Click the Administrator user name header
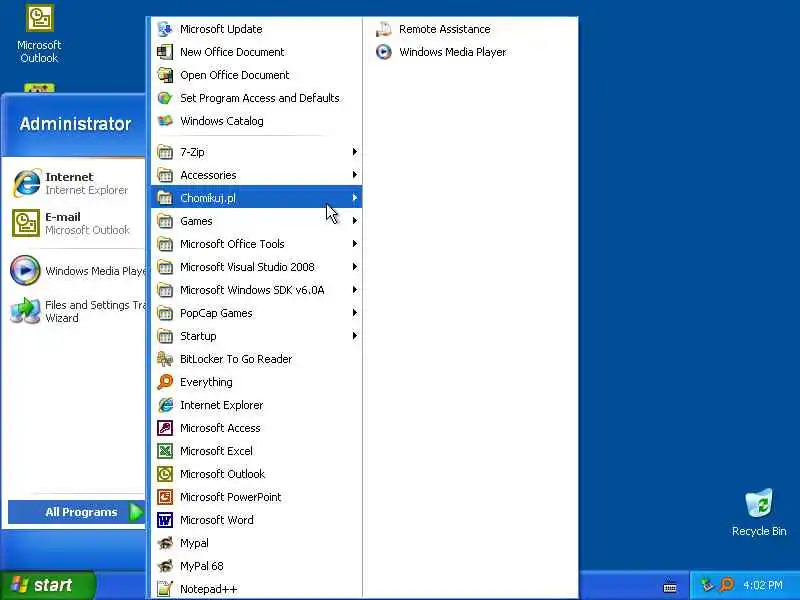Viewport: 800px width, 600px height. click(x=76, y=123)
